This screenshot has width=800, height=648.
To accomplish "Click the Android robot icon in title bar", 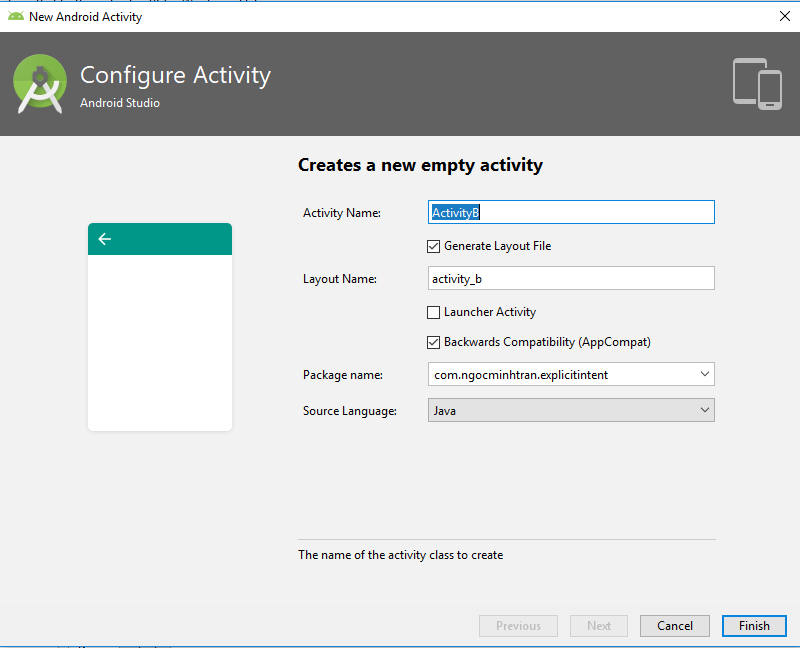I will pos(16,16).
